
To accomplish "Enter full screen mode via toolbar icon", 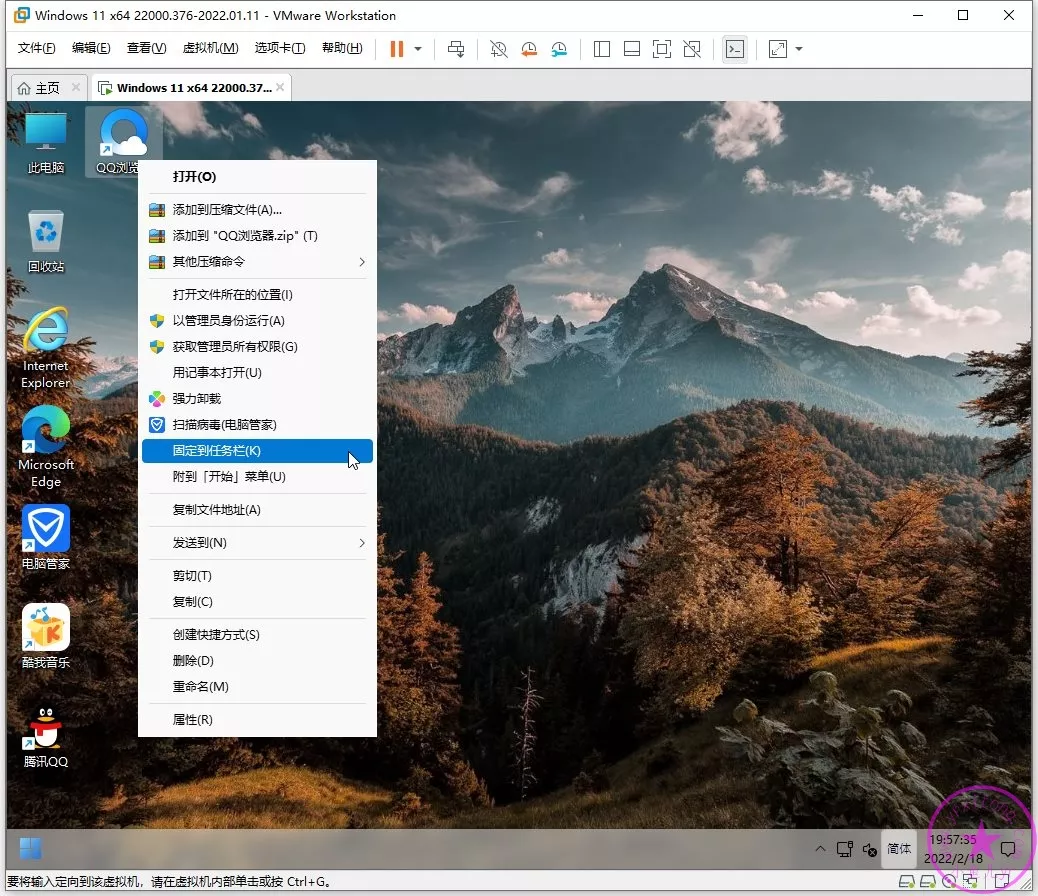I will click(x=661, y=49).
